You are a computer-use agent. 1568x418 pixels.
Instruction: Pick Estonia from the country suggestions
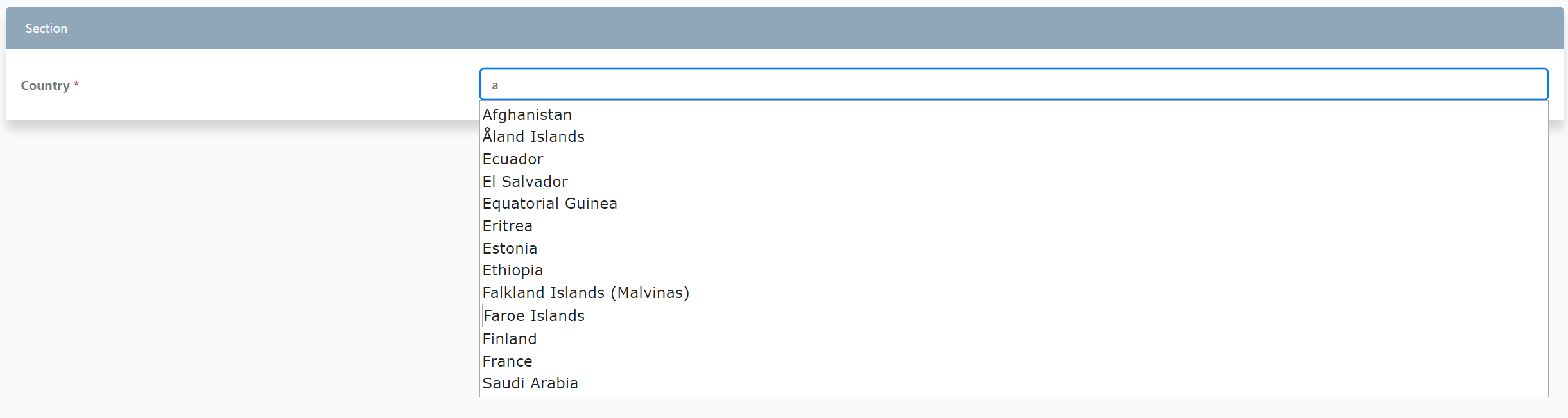[510, 248]
